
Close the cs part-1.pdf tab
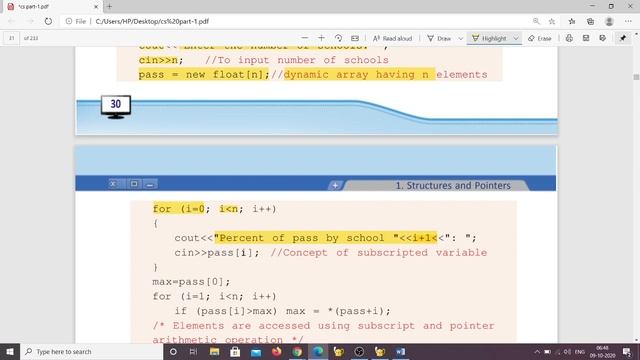coord(96,7)
